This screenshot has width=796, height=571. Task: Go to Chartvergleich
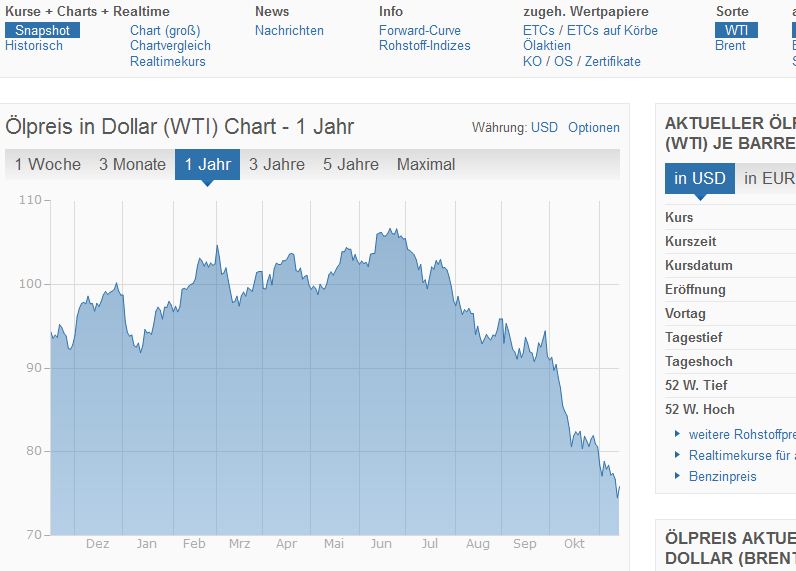tap(170, 46)
